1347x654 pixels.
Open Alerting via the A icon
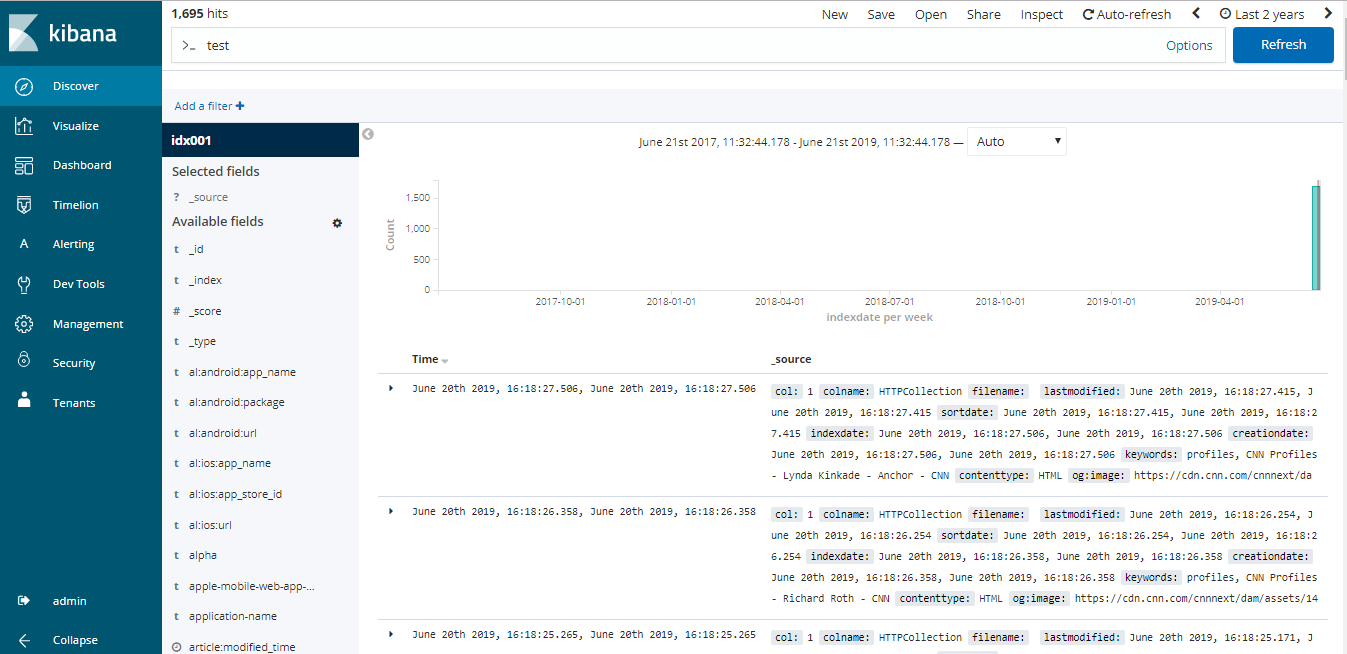point(25,244)
